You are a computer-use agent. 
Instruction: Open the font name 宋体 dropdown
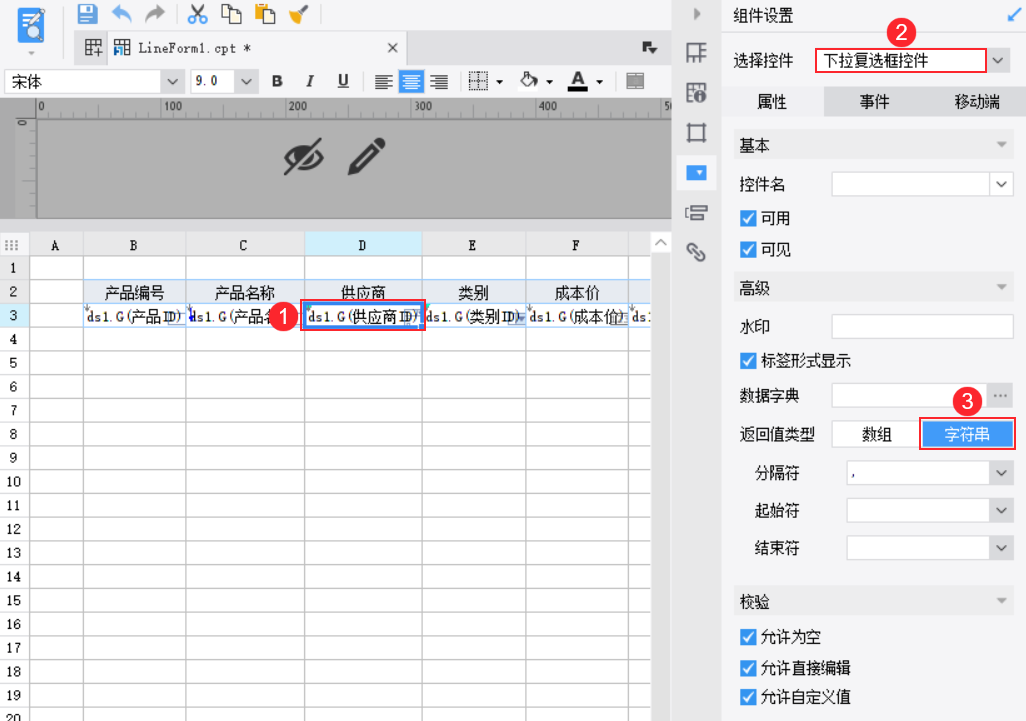coord(172,82)
